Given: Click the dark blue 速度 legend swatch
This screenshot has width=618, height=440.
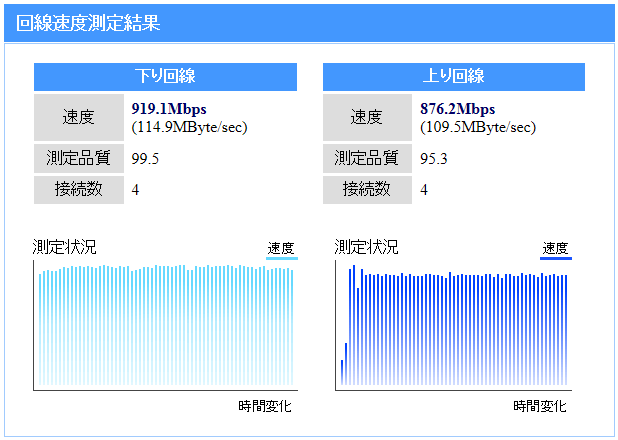Looking at the screenshot, I should pos(556,258).
